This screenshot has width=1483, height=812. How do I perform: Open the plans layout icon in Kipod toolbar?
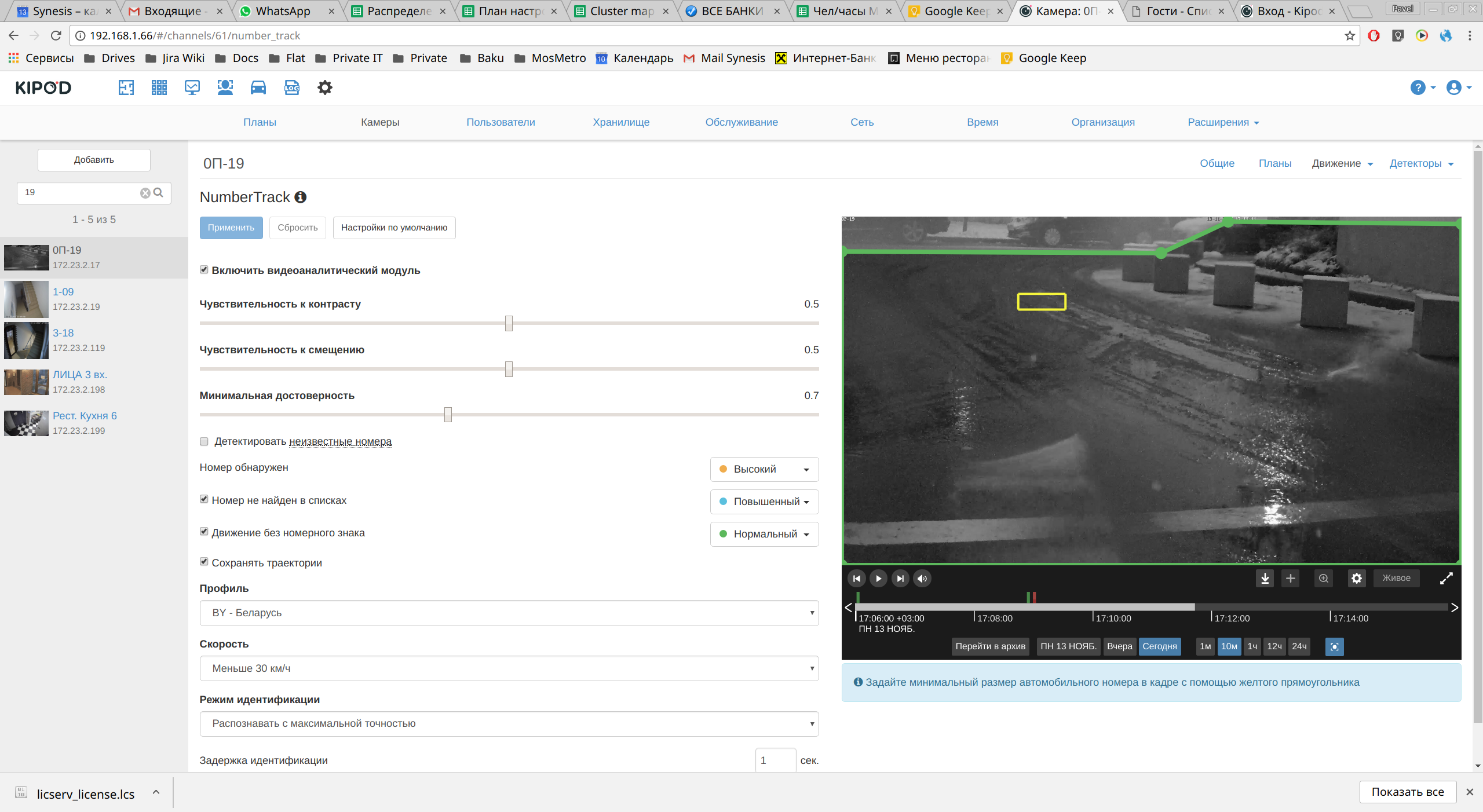126,87
